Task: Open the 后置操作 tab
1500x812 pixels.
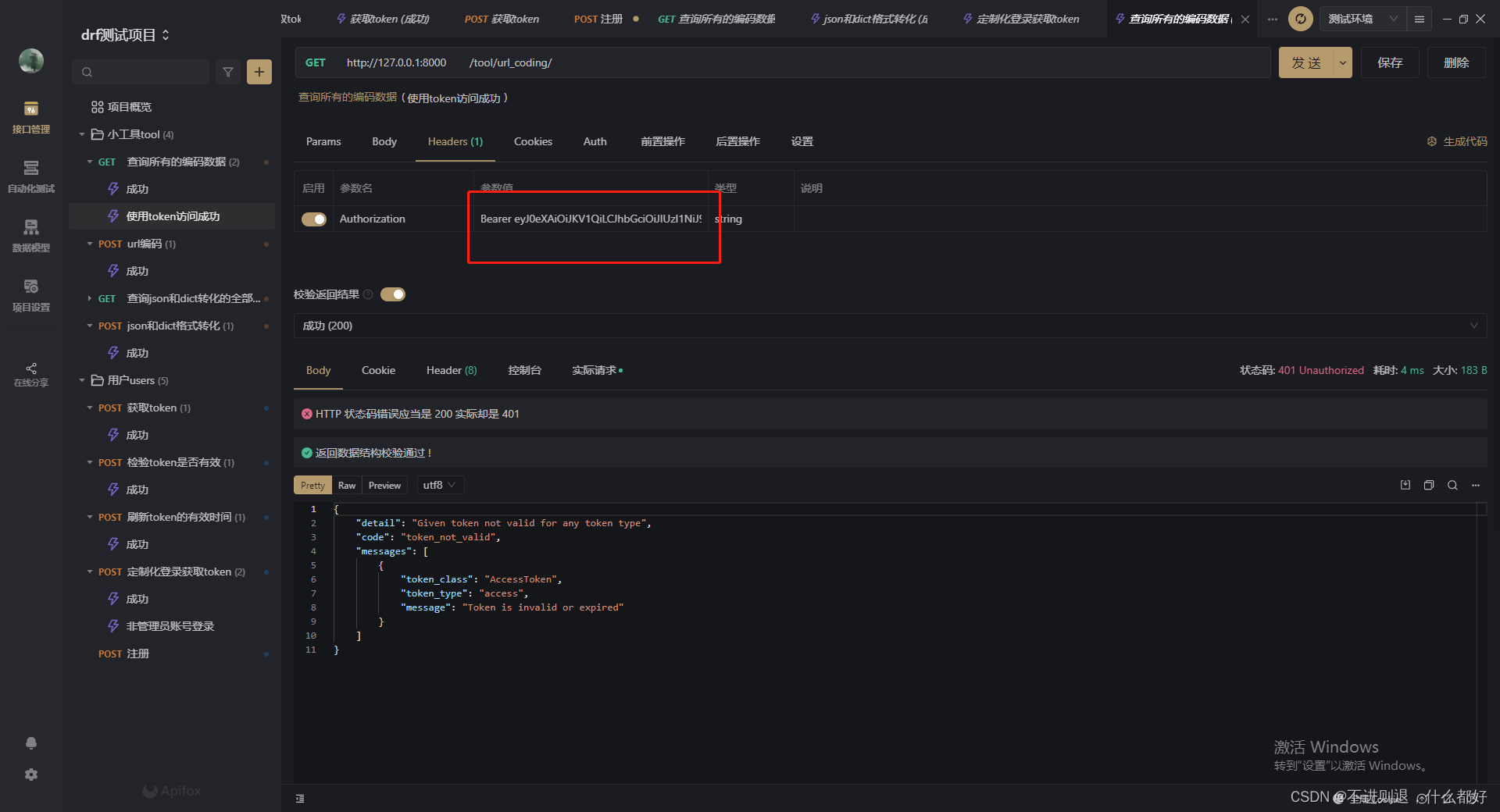Action: [737, 141]
